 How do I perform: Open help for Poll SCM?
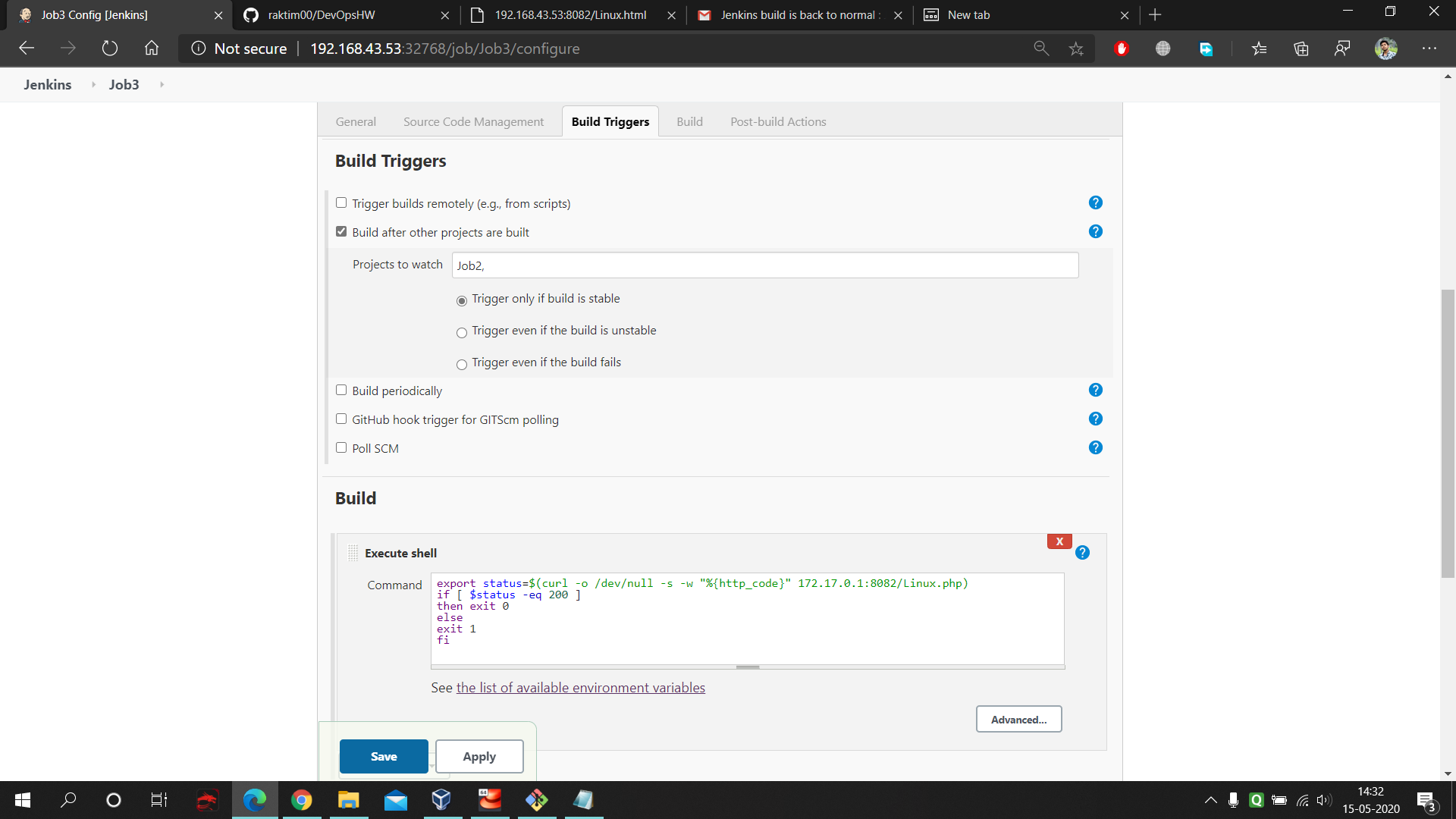coord(1095,447)
